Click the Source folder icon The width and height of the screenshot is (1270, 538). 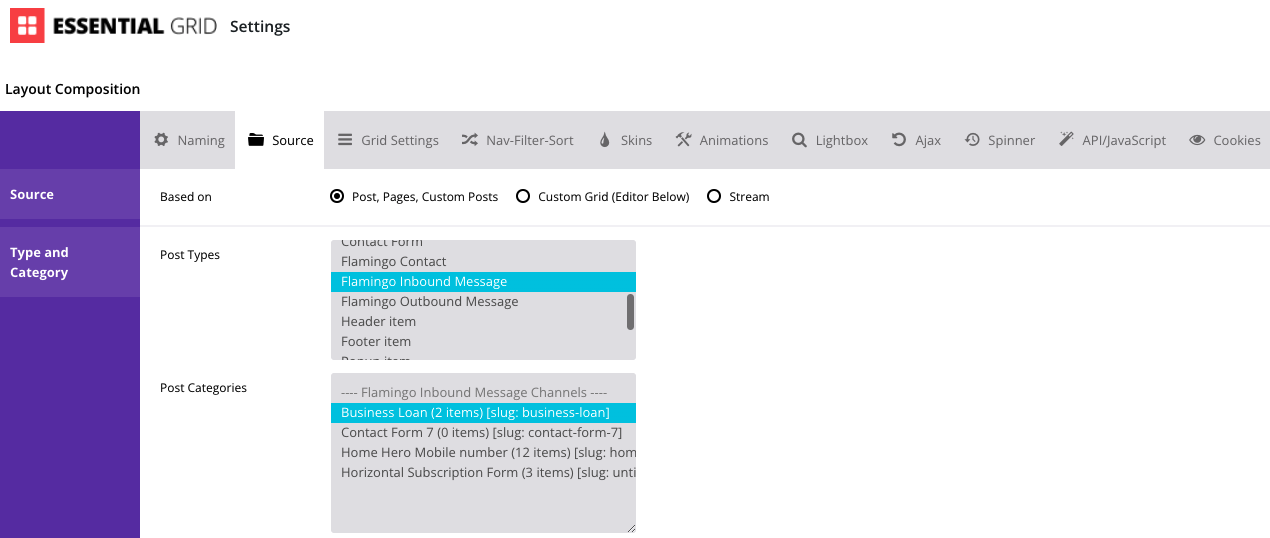pos(256,140)
